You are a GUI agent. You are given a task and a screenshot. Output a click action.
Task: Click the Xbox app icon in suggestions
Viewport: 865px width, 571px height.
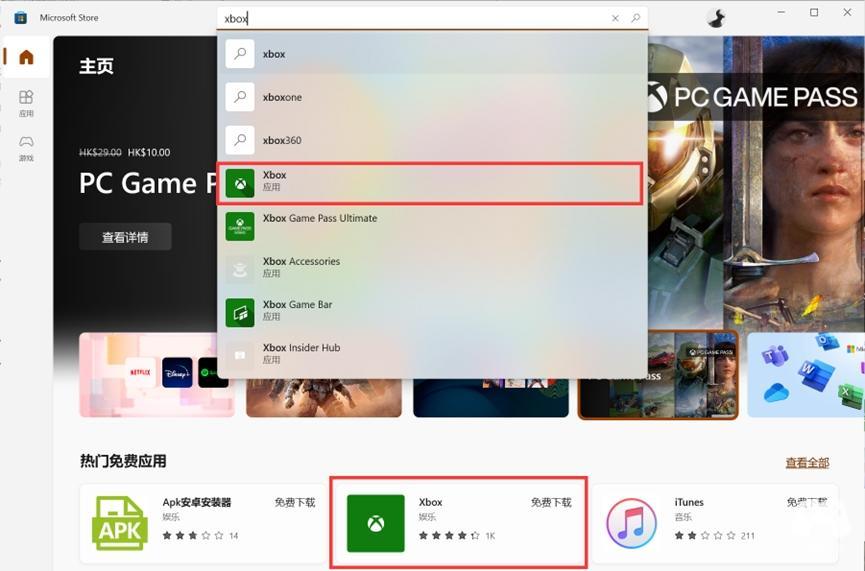tap(240, 183)
